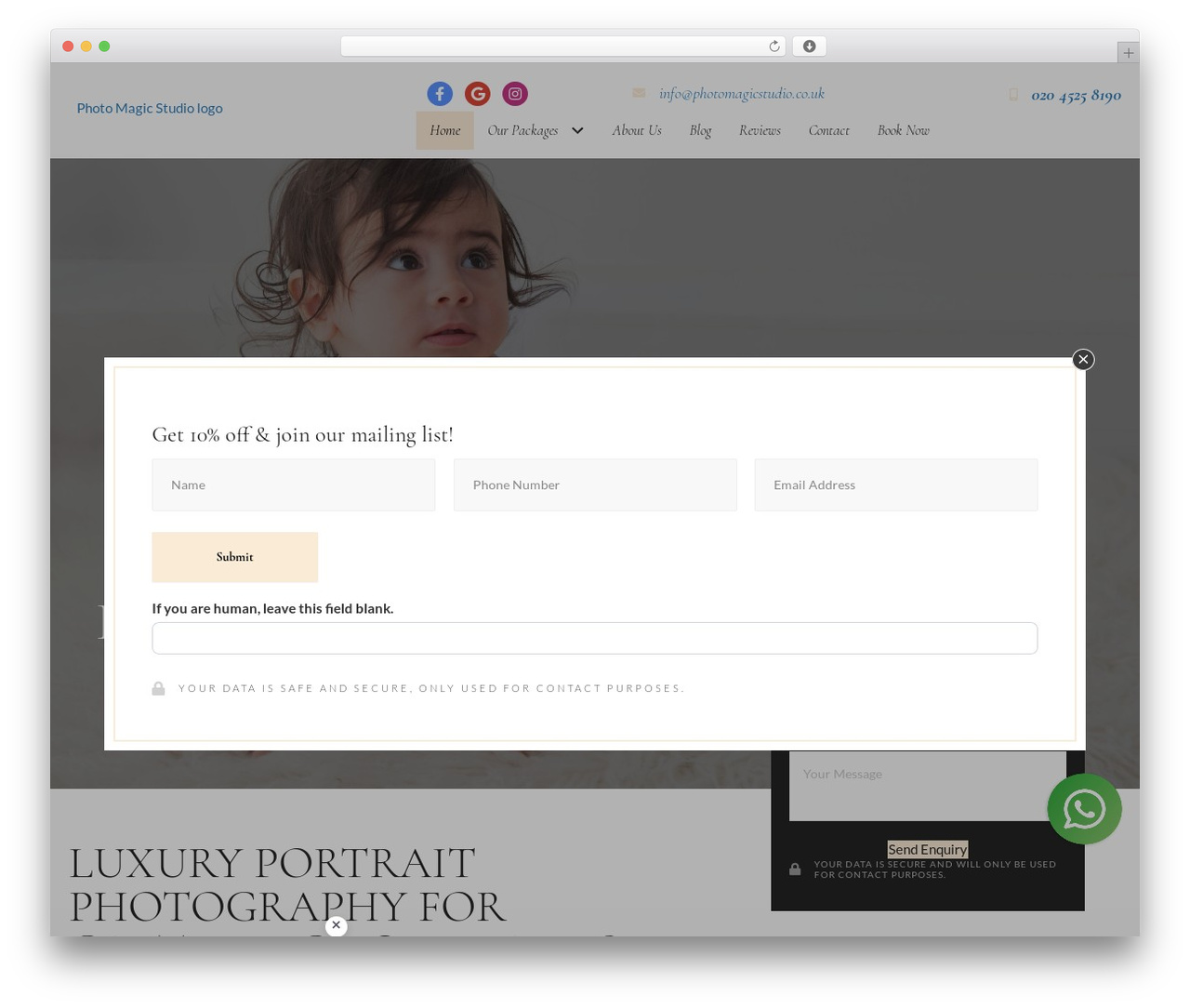Click the Send Enquiry button
This screenshot has width=1190, height=1008.
coord(927,849)
